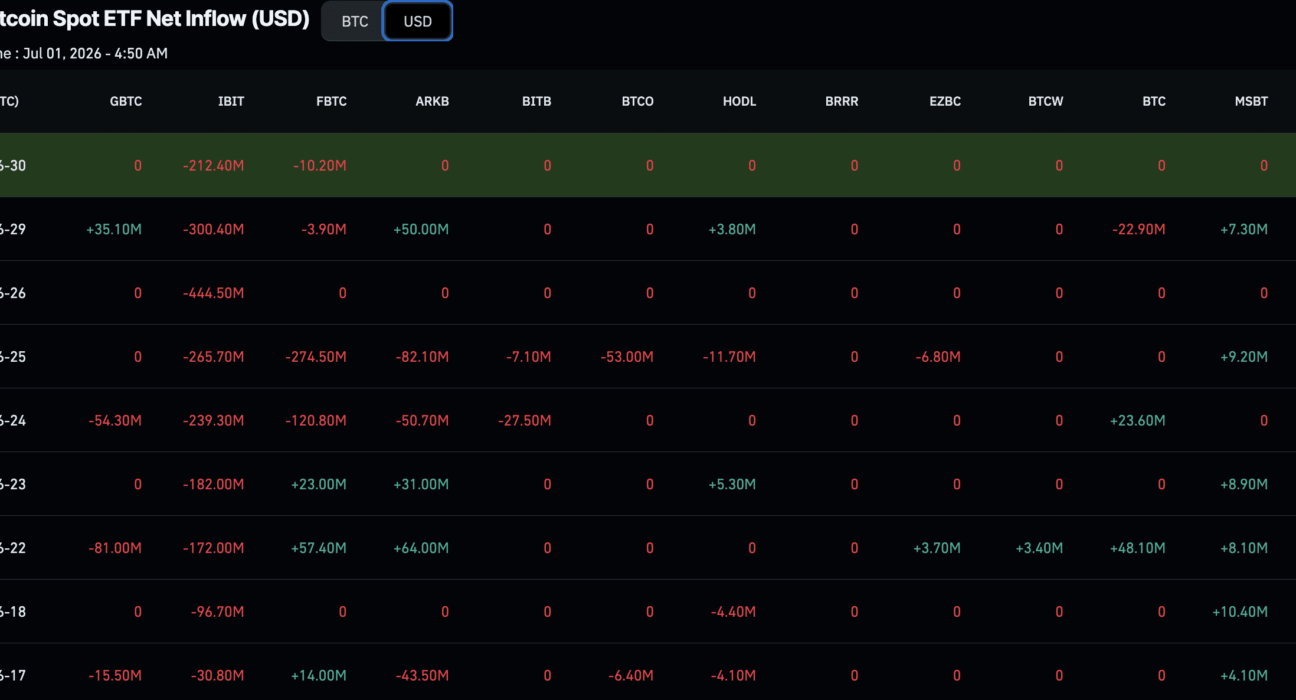Select the +8.90M MSBT cell
This screenshot has width=1296, height=700.
[x=1244, y=484]
